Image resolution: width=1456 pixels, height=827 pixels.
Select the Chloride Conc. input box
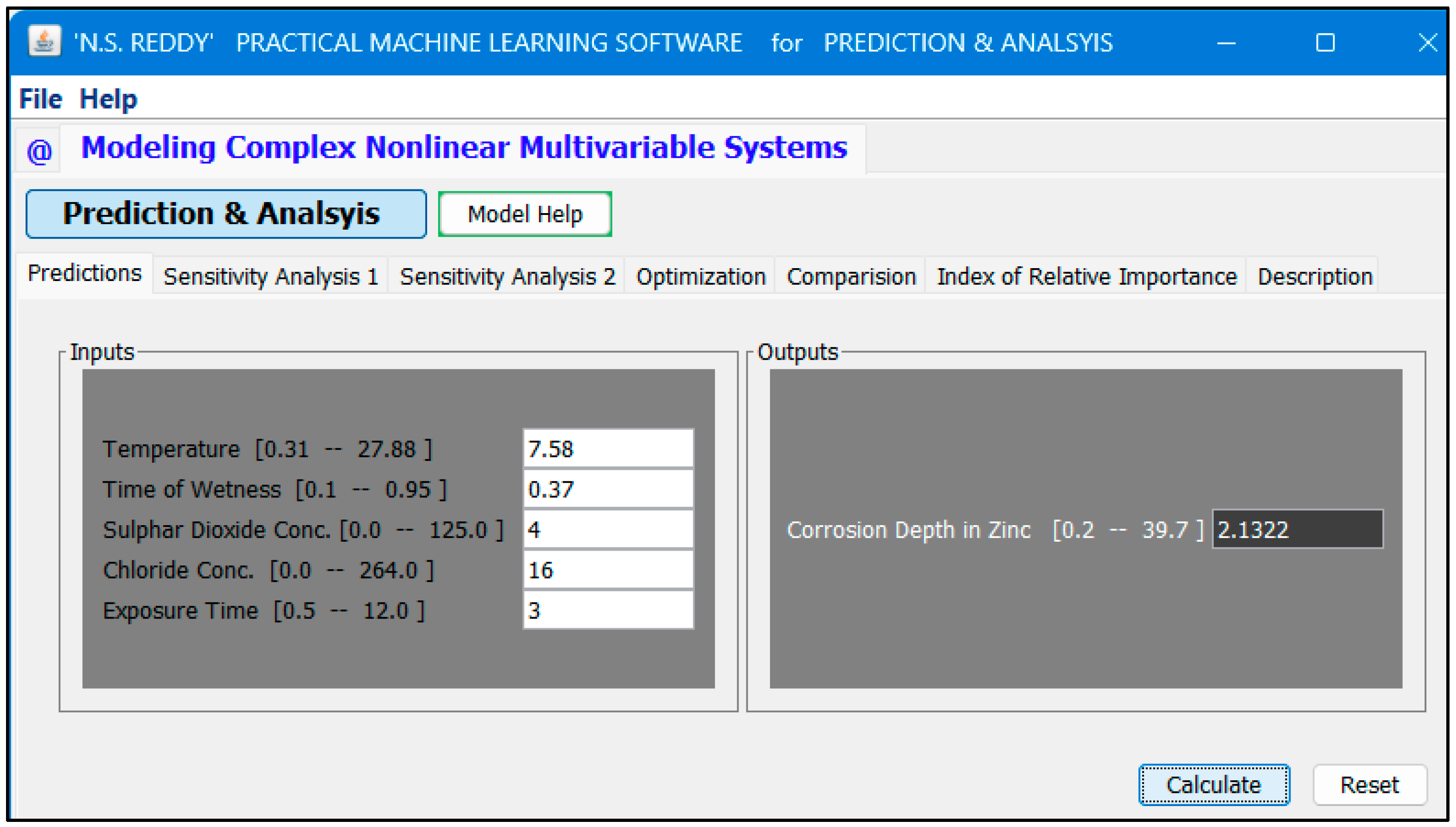[608, 570]
